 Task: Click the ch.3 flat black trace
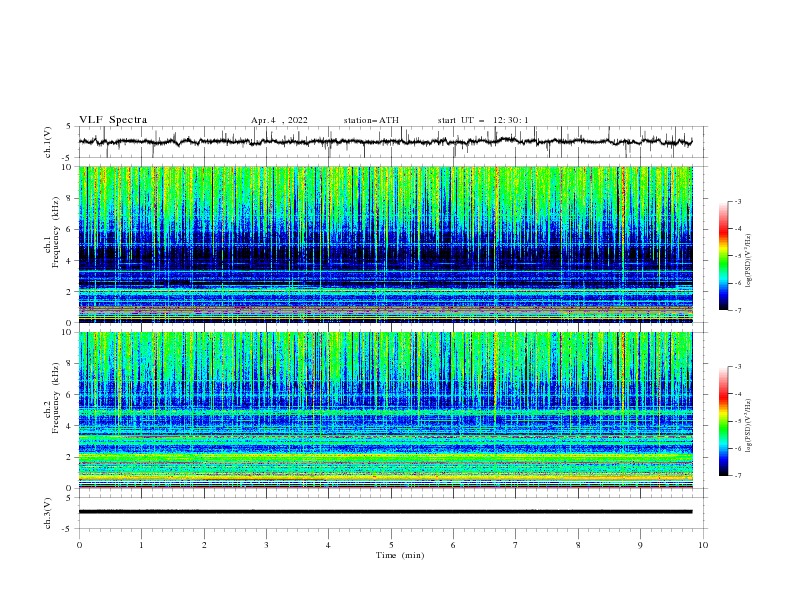[x=385, y=512]
